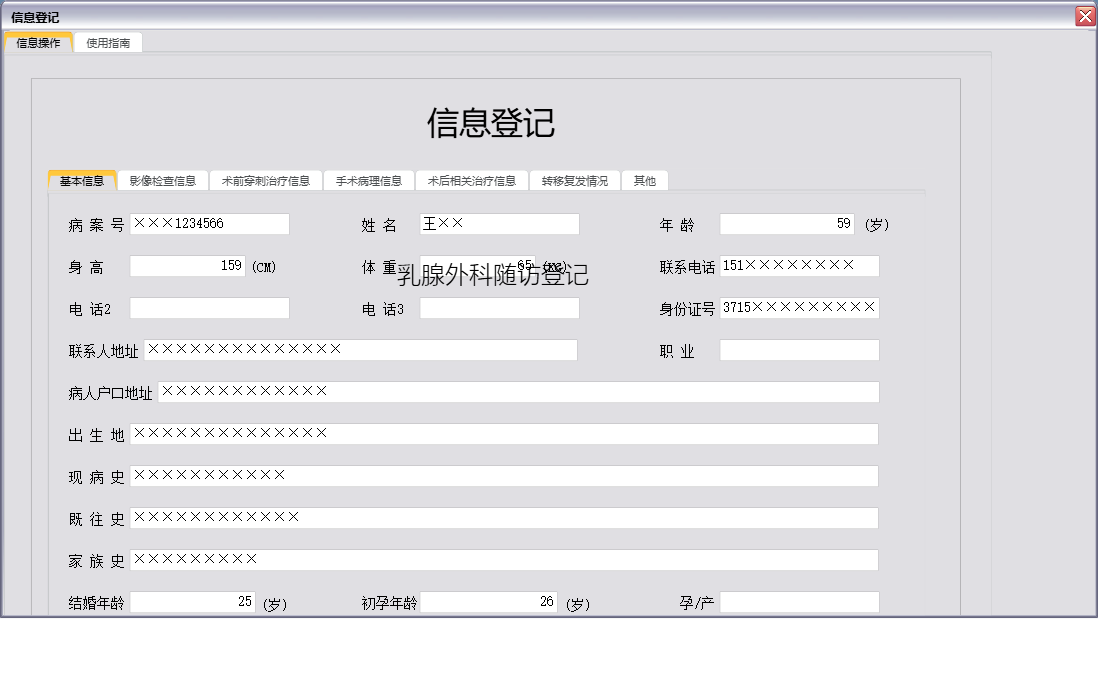Close the 信息登记 window
Screen dimensions: 1098x697
(x=1085, y=15)
